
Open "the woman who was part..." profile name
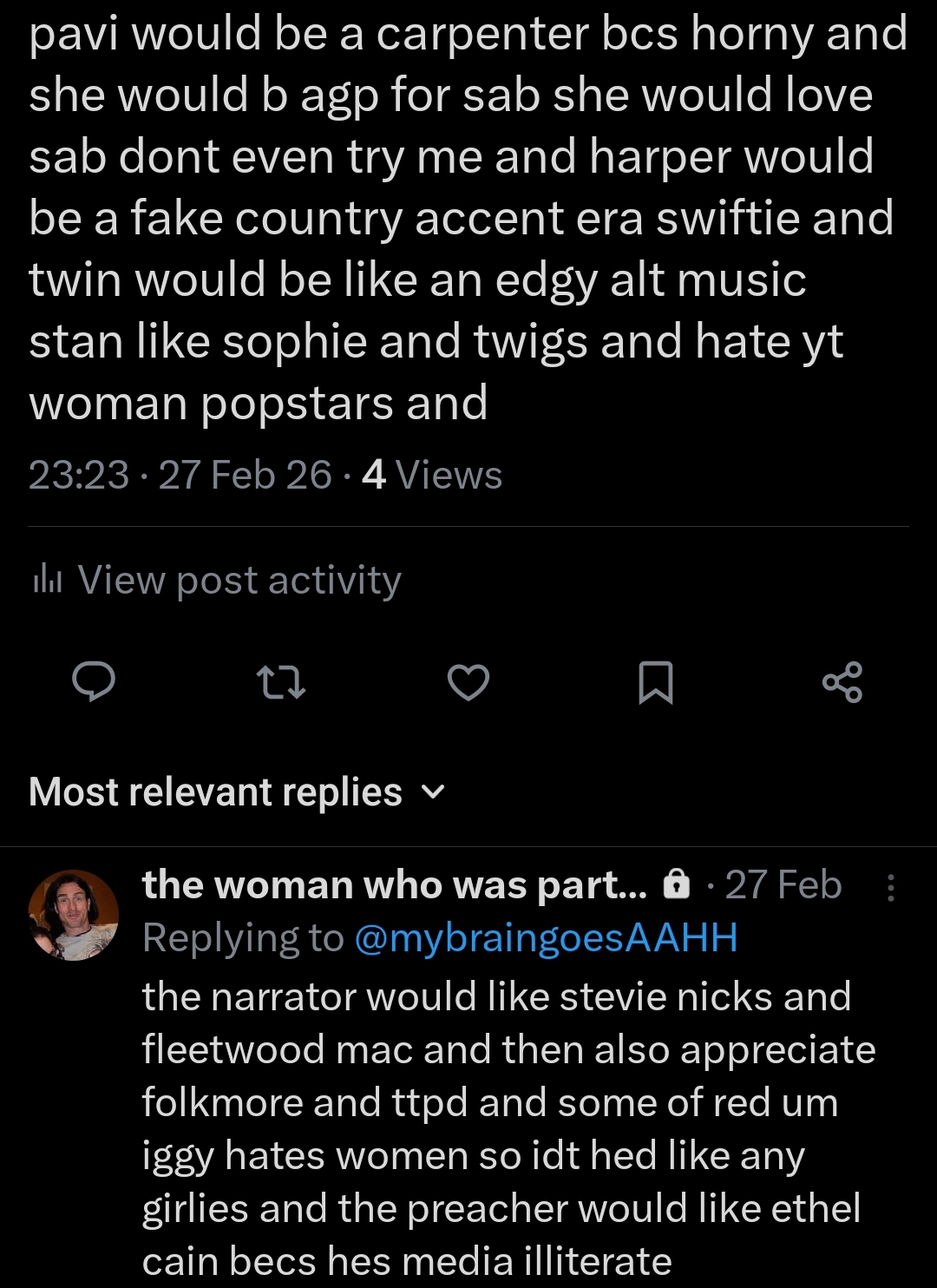tap(394, 885)
